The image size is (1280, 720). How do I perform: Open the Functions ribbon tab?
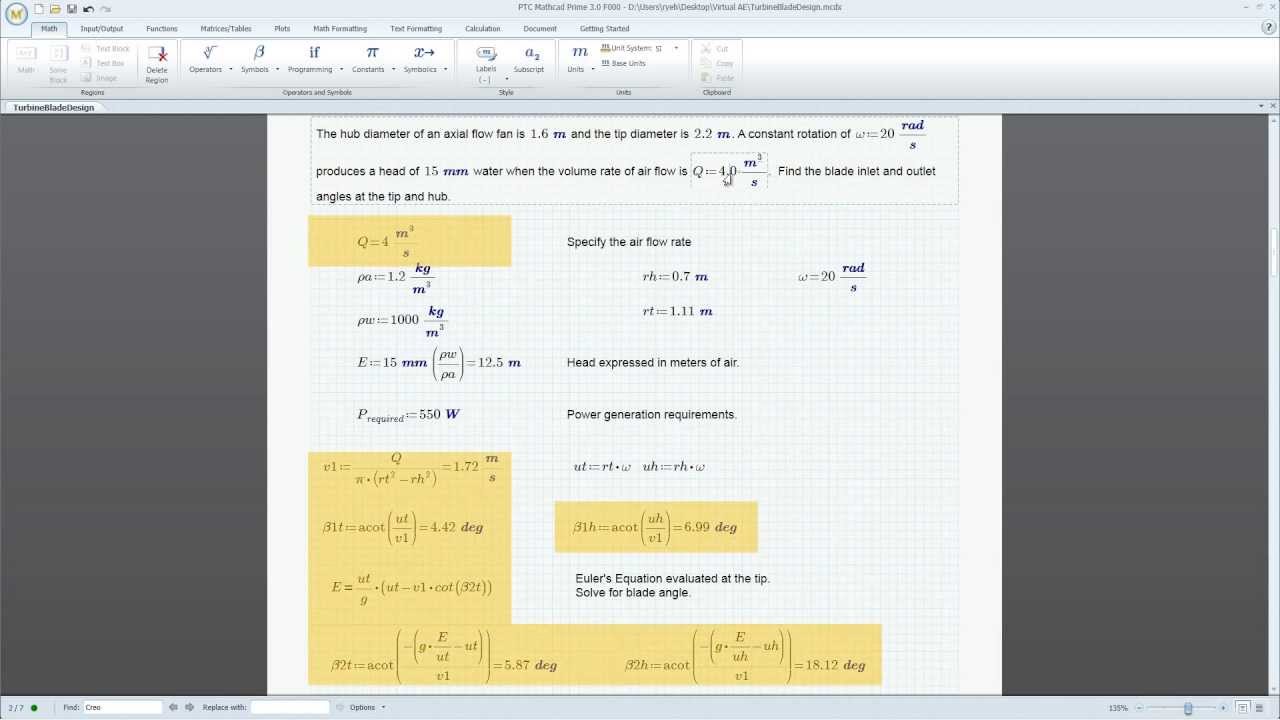[162, 28]
